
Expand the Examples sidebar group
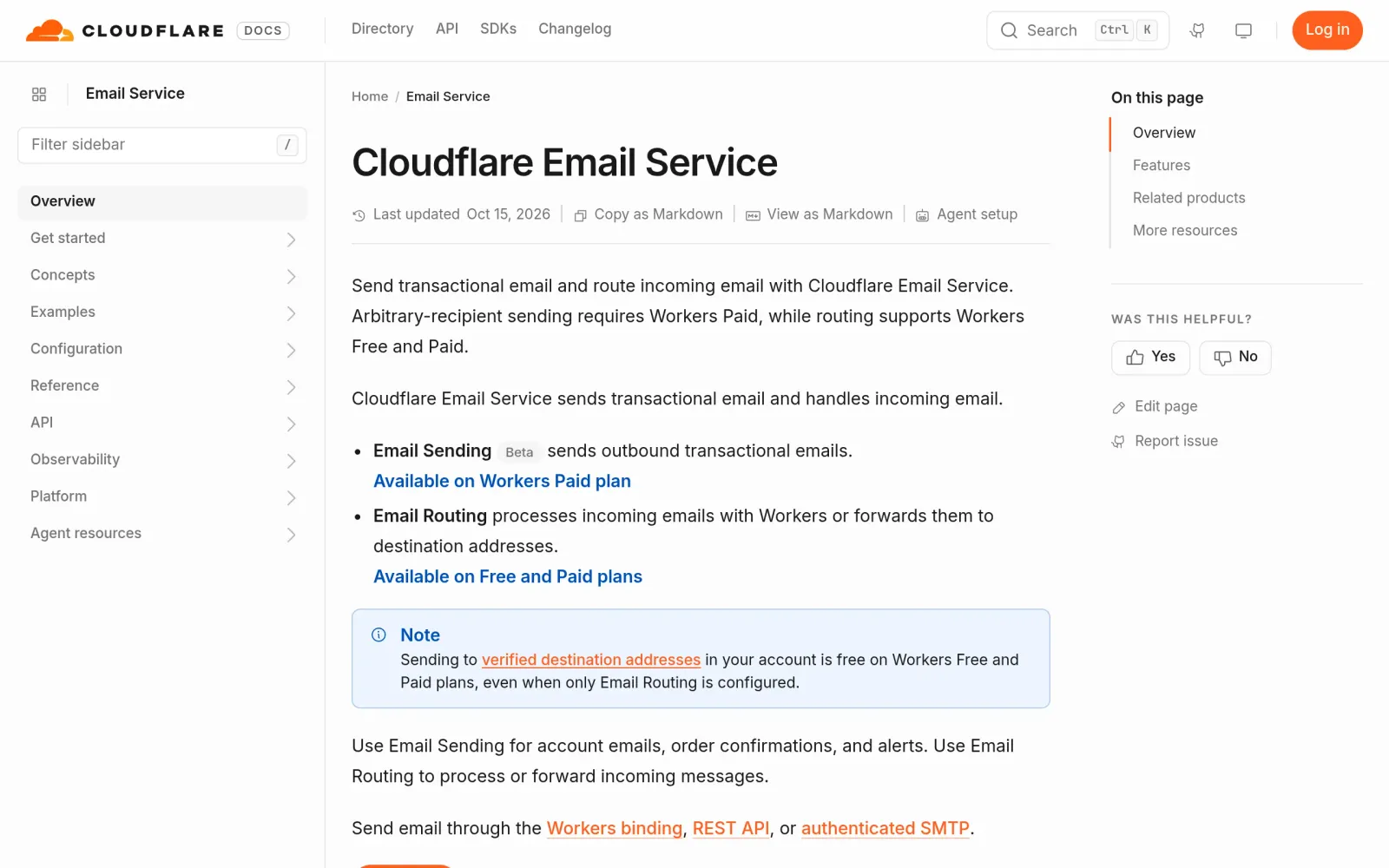pyautogui.click(x=162, y=312)
